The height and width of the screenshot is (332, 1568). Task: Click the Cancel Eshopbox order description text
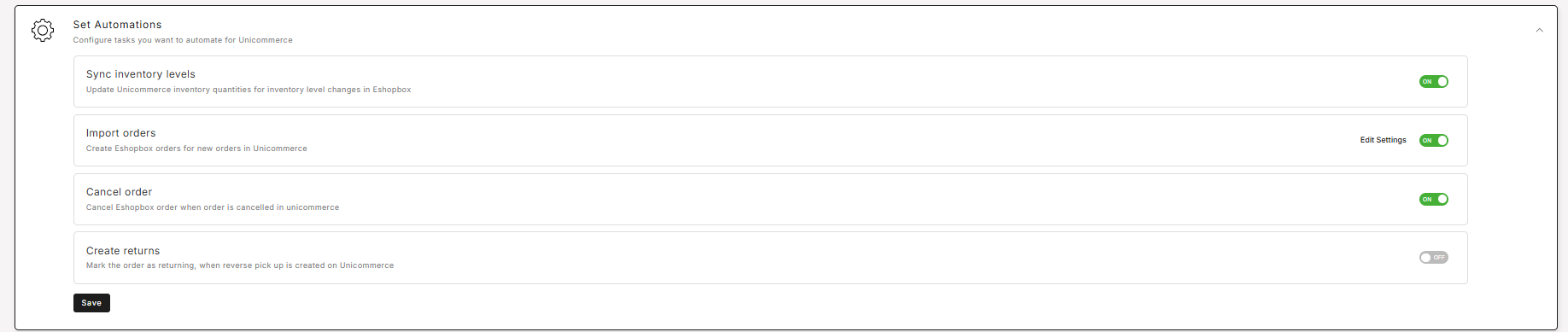213,207
